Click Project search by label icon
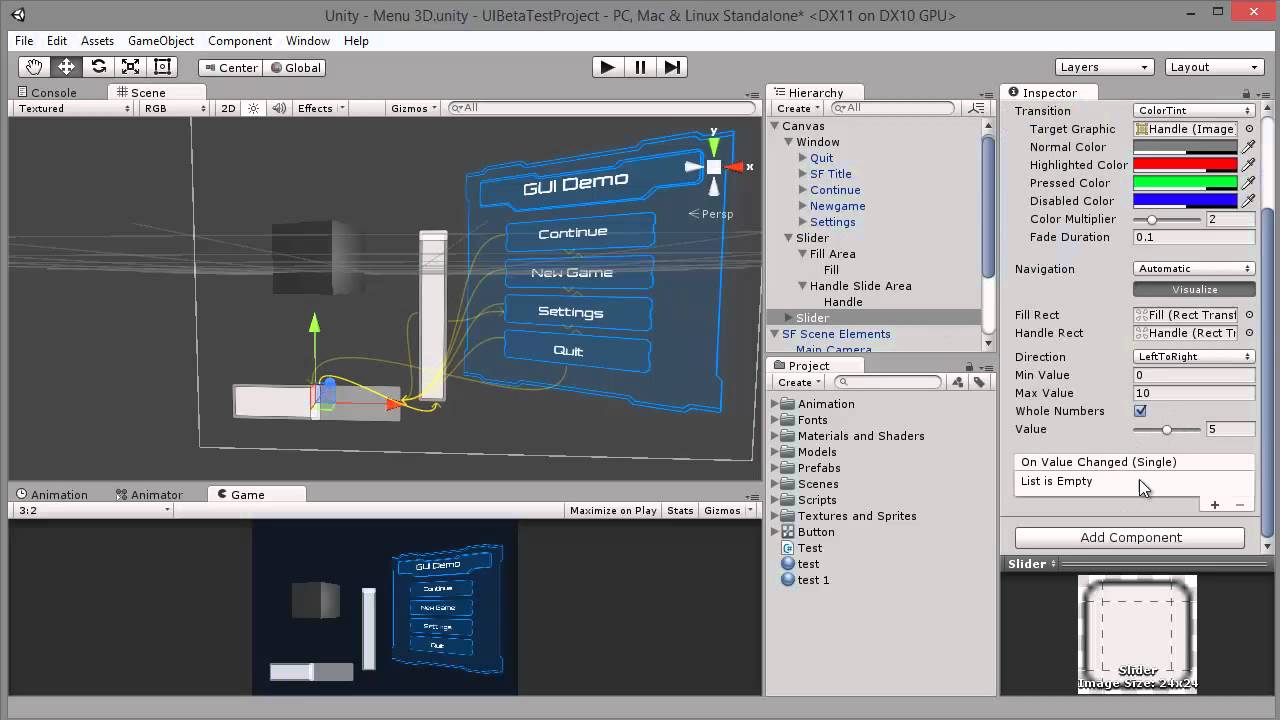This screenshot has width=1280, height=720. click(979, 382)
